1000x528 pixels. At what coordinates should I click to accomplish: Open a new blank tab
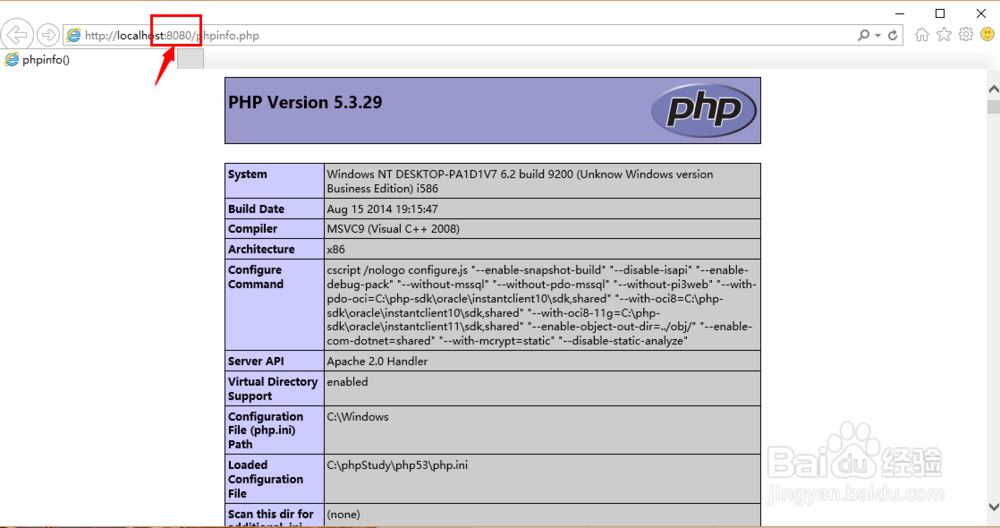(x=190, y=59)
